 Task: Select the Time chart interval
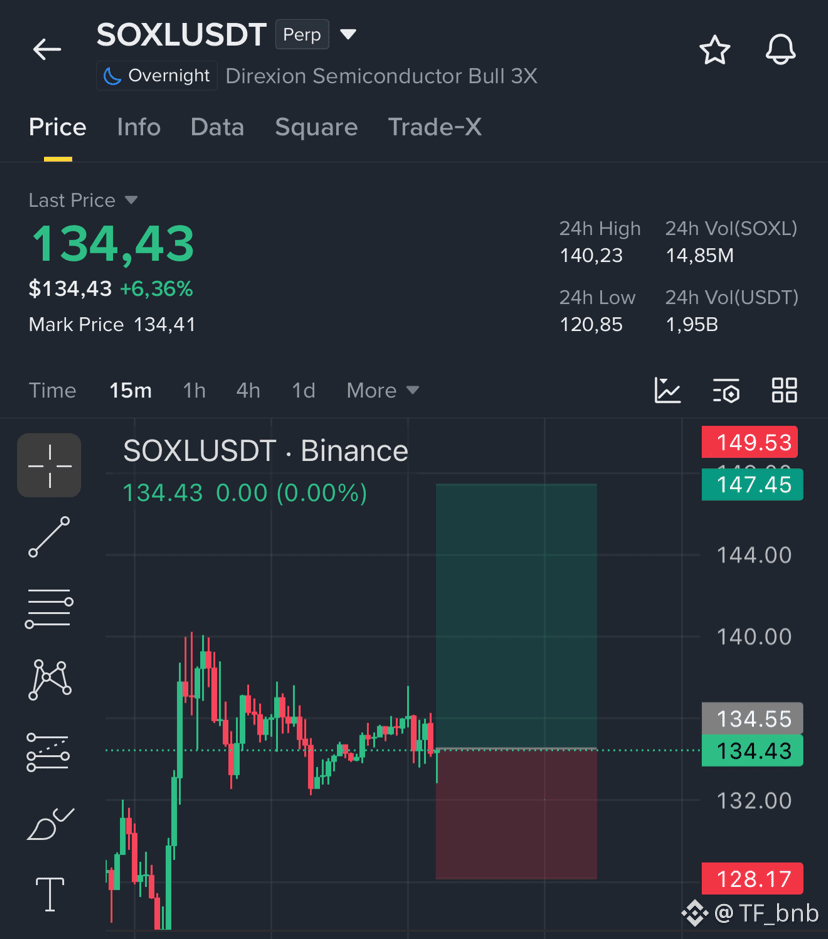click(x=53, y=390)
